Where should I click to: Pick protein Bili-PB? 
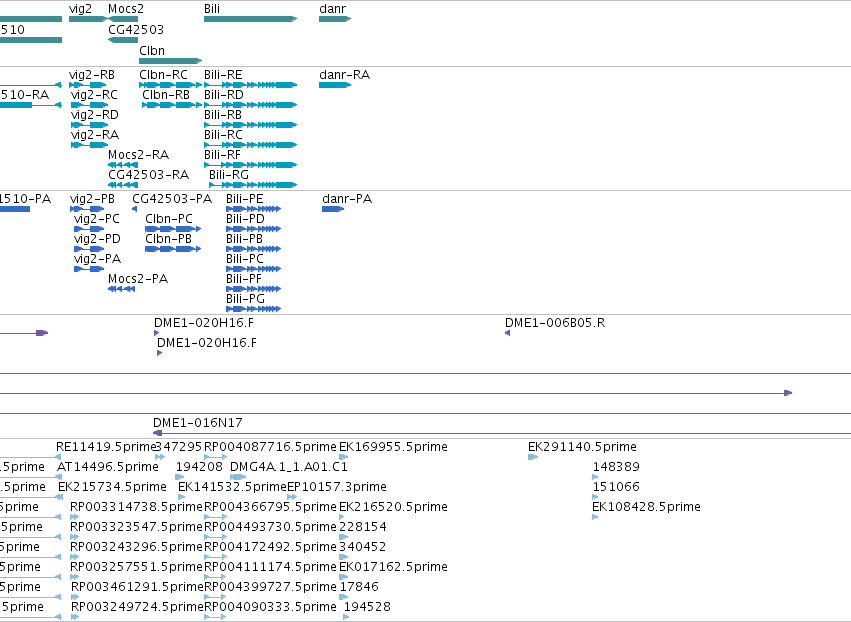point(245,239)
